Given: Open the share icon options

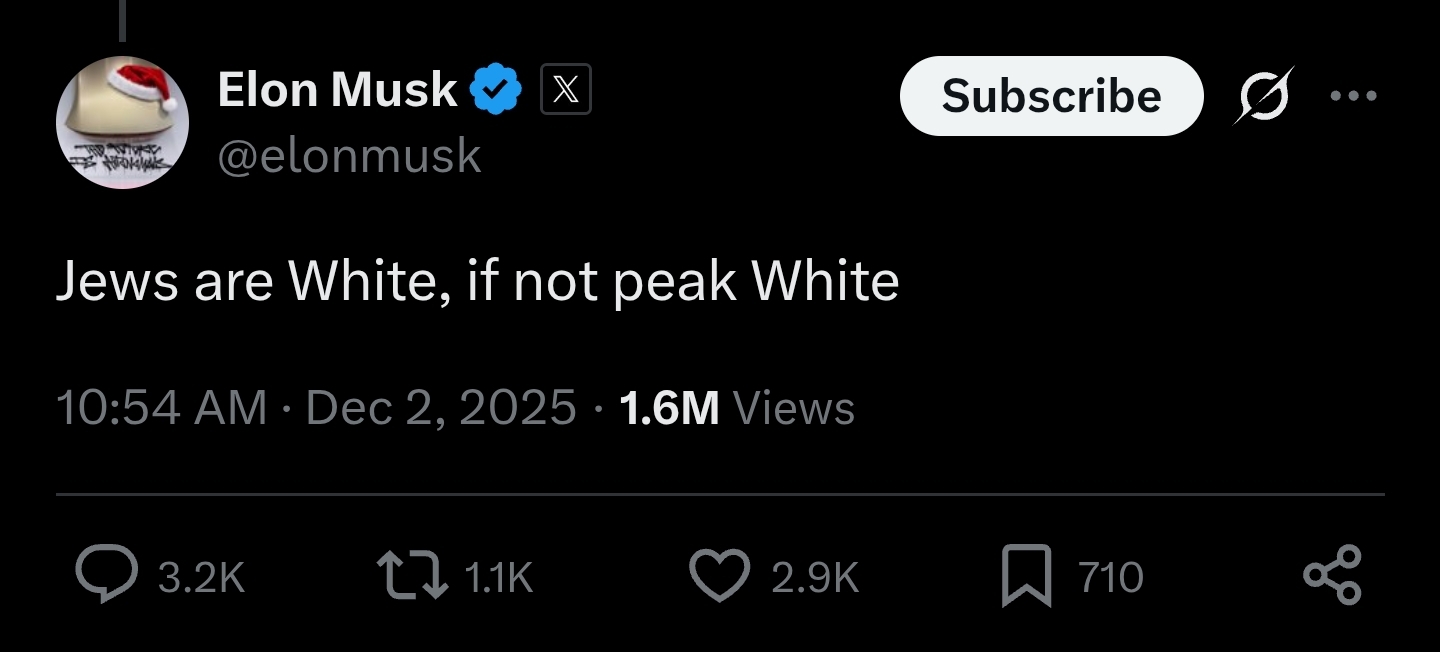Looking at the screenshot, I should [1333, 575].
